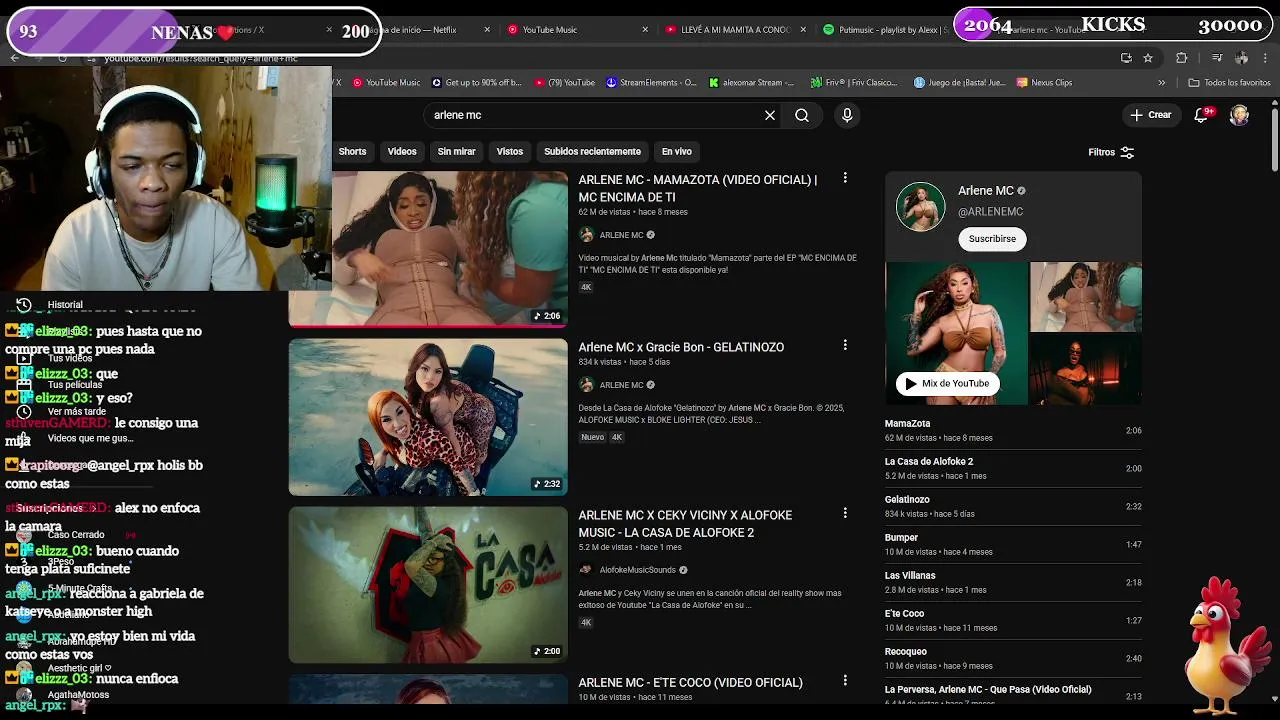
Task: Play MamaZota in the sidebar track list
Action: [x=1013, y=430]
